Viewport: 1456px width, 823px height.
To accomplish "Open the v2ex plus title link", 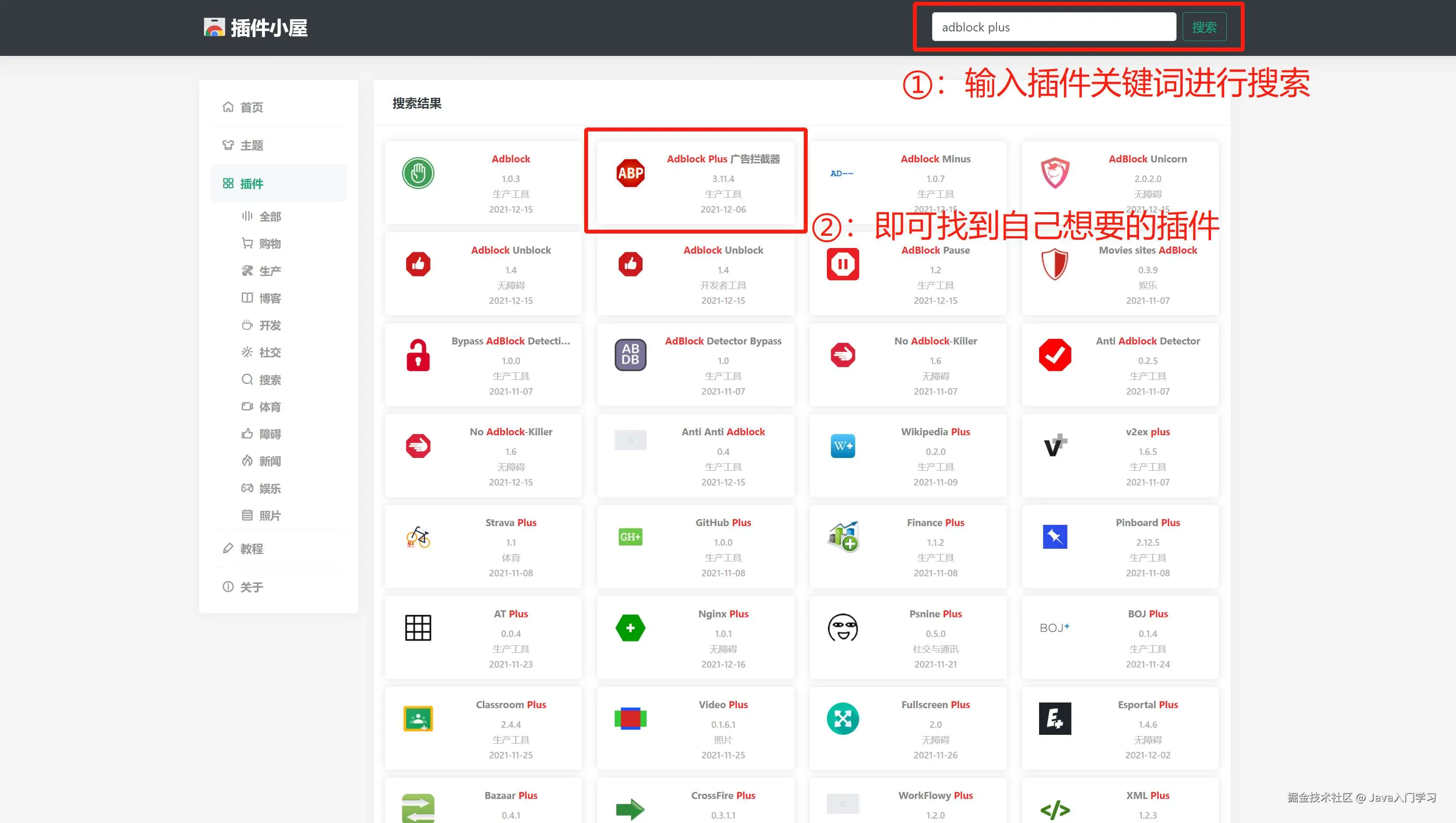I will pyautogui.click(x=1147, y=432).
